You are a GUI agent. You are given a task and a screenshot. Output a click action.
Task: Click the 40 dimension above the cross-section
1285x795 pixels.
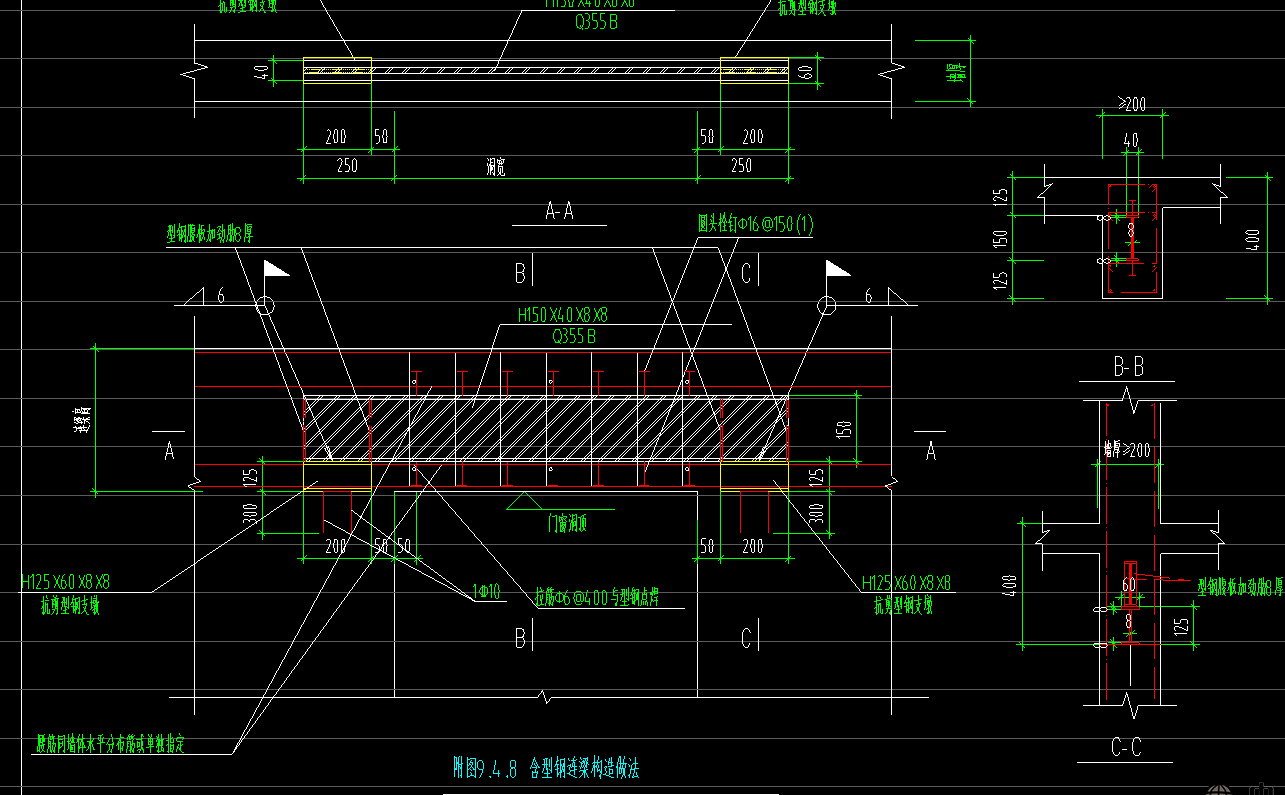pyautogui.click(x=1131, y=141)
